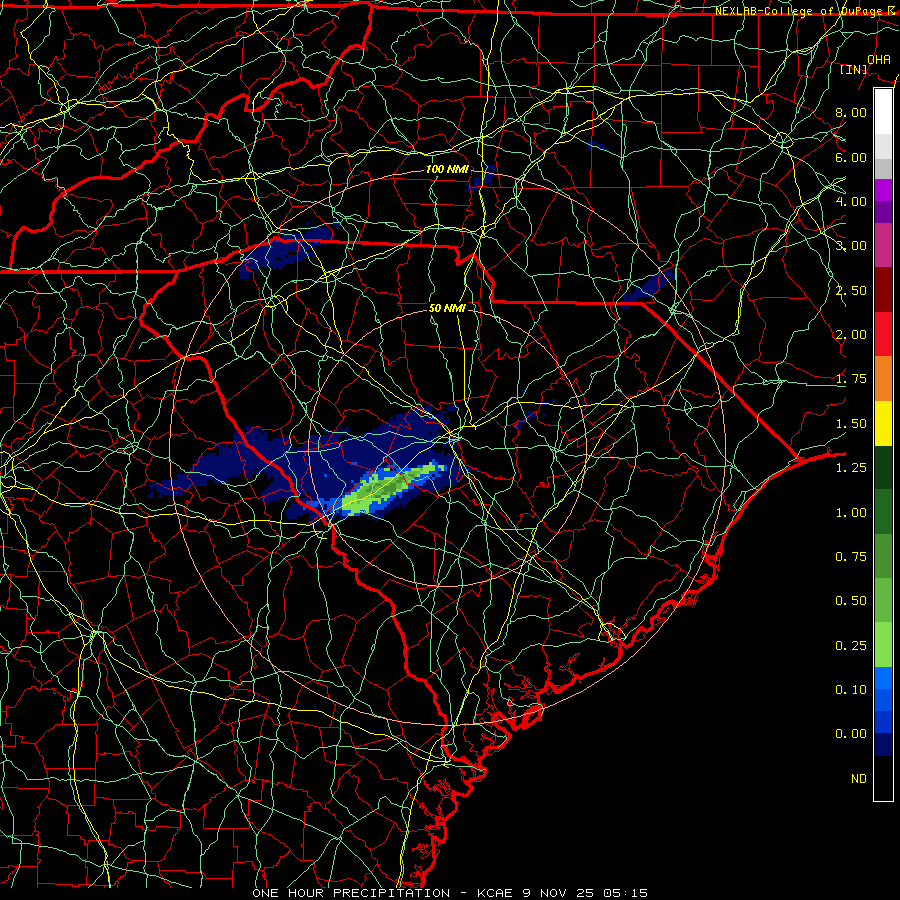Screen dimensions: 900x900
Task: Pick the dark green swatch near 1.25
Action: (883, 467)
